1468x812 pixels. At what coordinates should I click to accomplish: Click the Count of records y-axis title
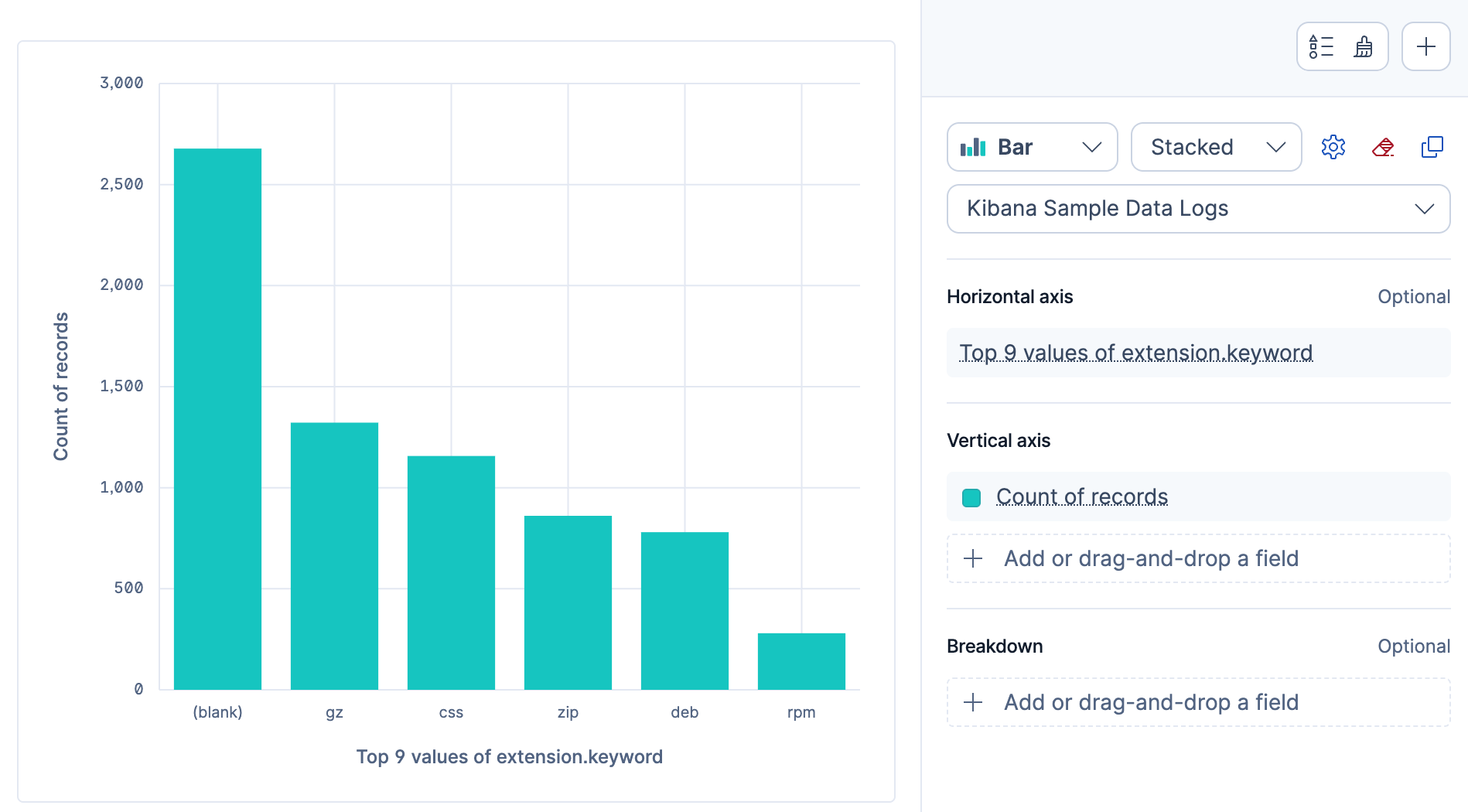[60, 387]
